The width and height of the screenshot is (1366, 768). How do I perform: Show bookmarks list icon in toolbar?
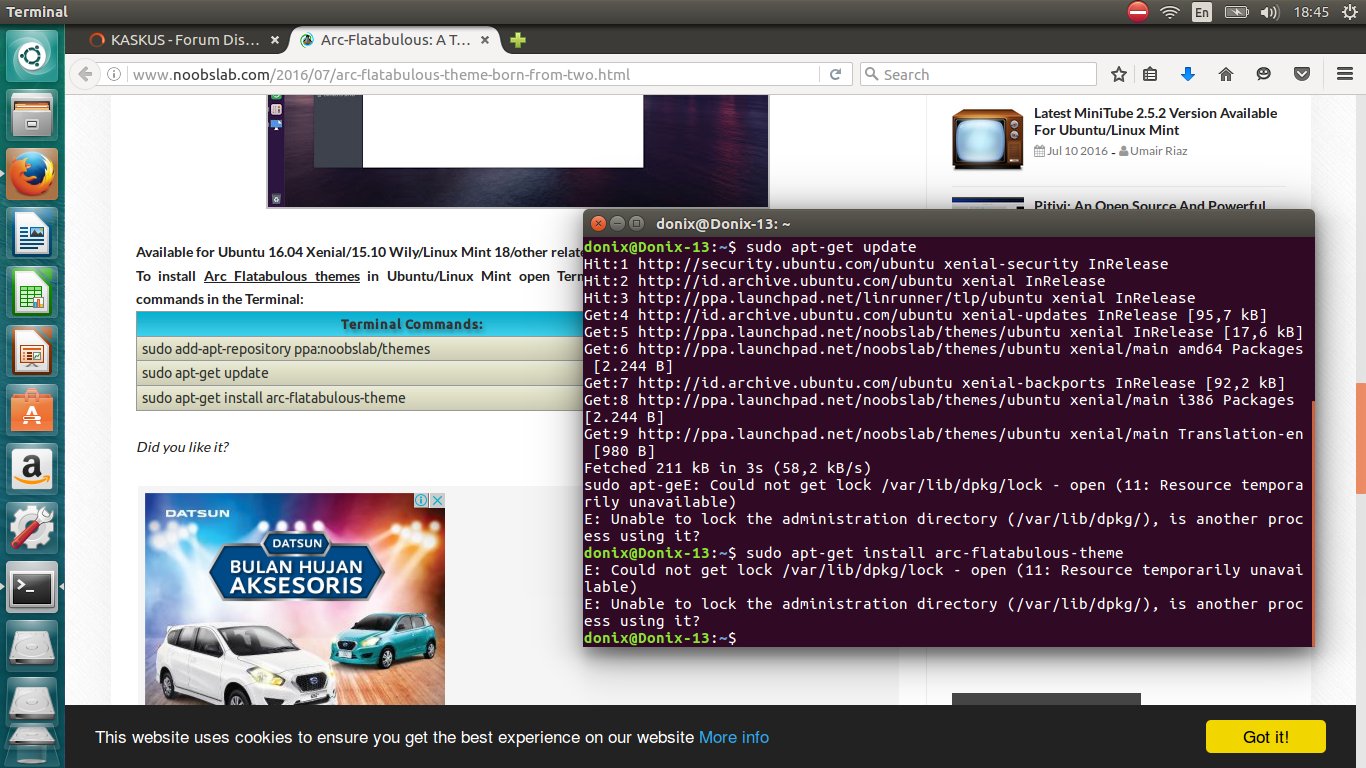1150,74
